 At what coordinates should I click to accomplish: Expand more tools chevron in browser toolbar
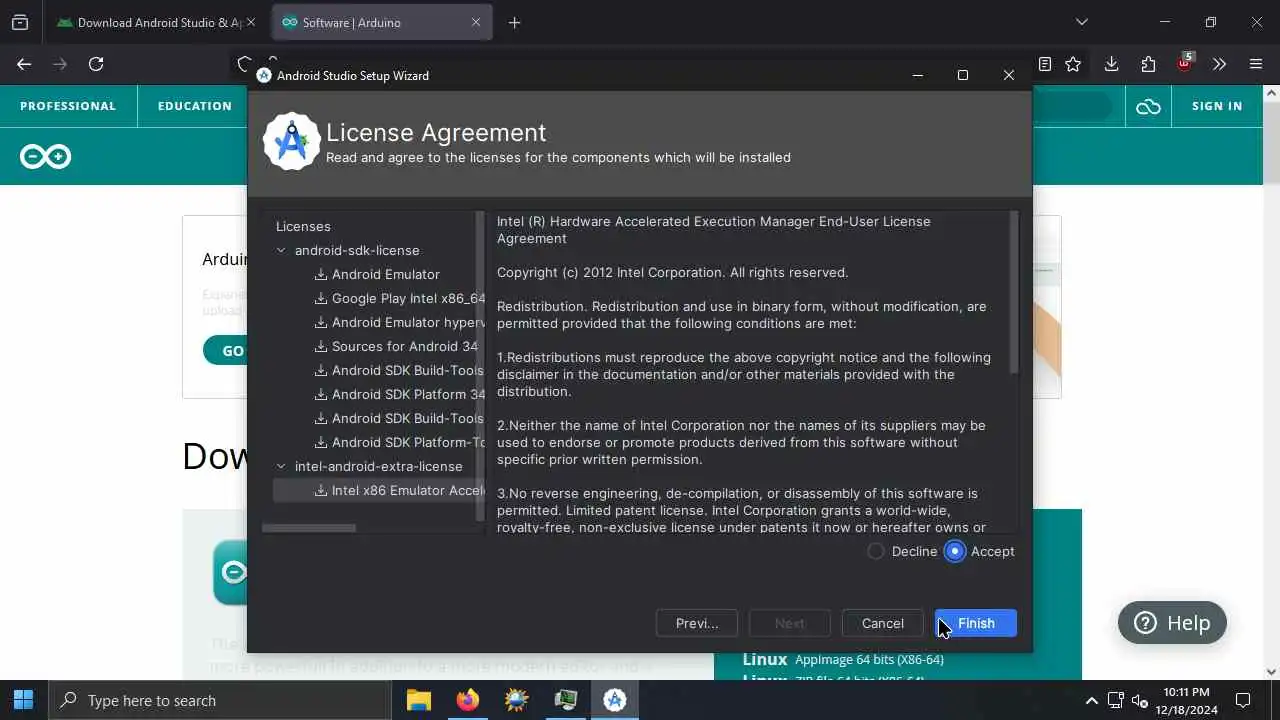click(x=1219, y=64)
